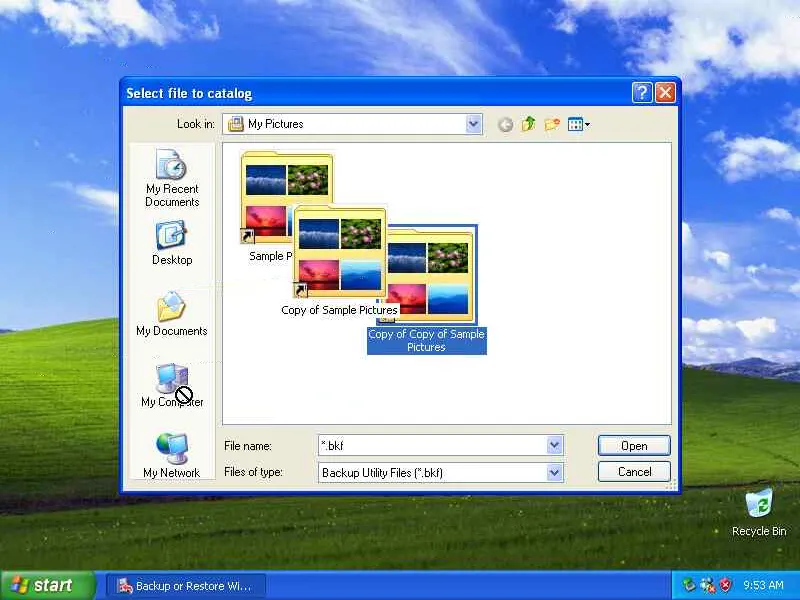Open My Computer in places bar
Image resolution: width=800 pixels, height=600 pixels.
click(172, 385)
